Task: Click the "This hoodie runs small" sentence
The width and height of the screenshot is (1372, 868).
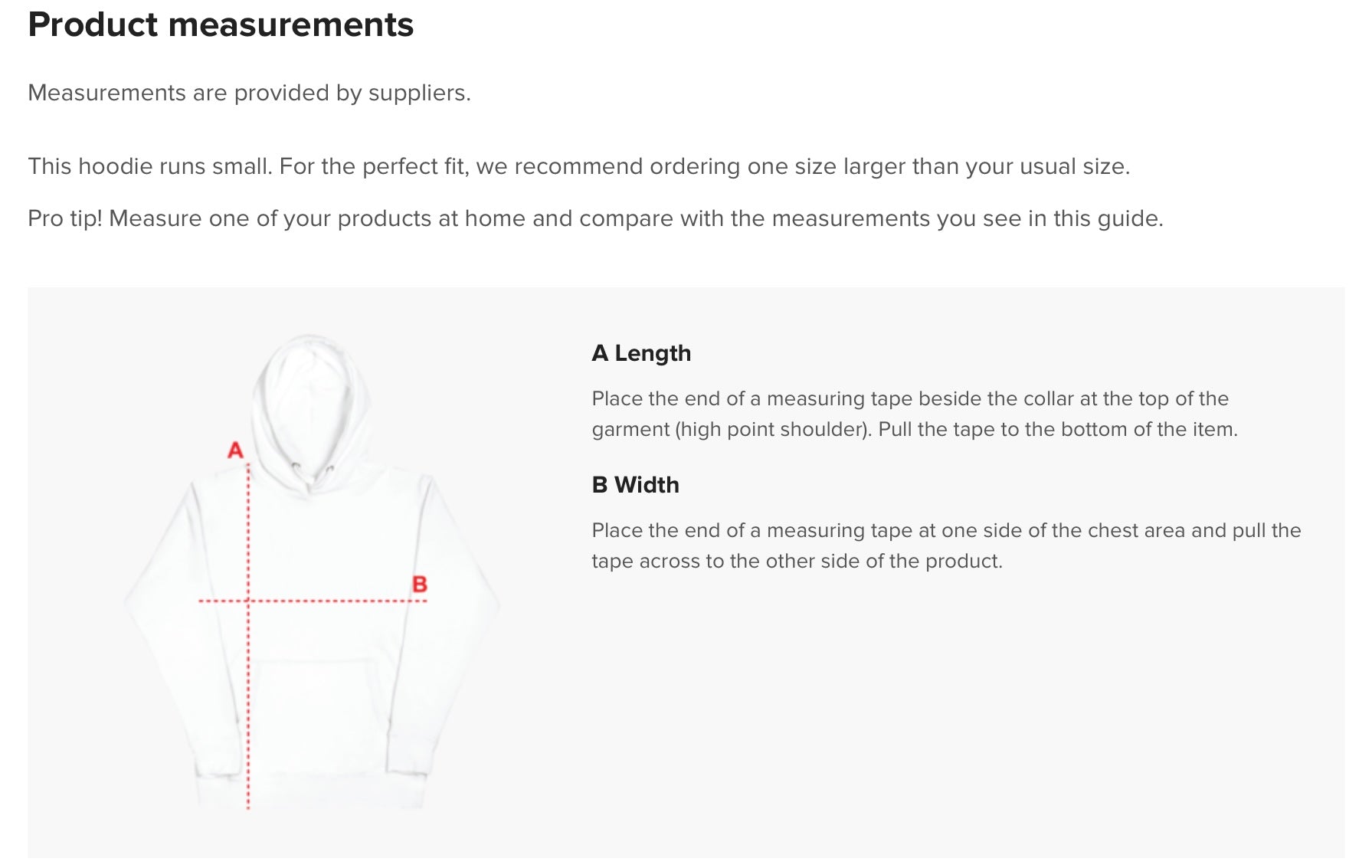Action: pyautogui.click(x=578, y=166)
